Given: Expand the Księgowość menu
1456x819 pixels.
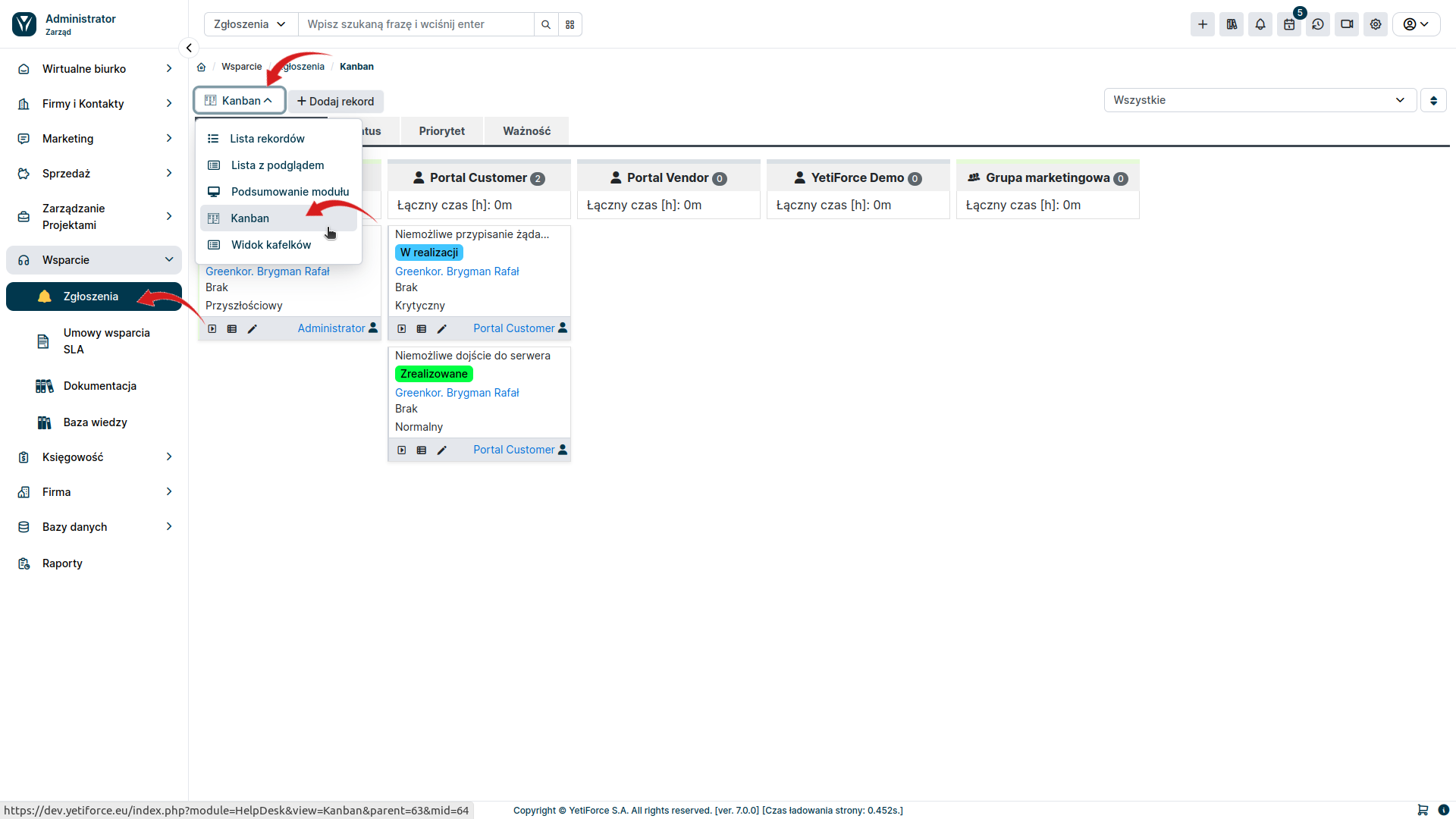Looking at the screenshot, I should (94, 457).
